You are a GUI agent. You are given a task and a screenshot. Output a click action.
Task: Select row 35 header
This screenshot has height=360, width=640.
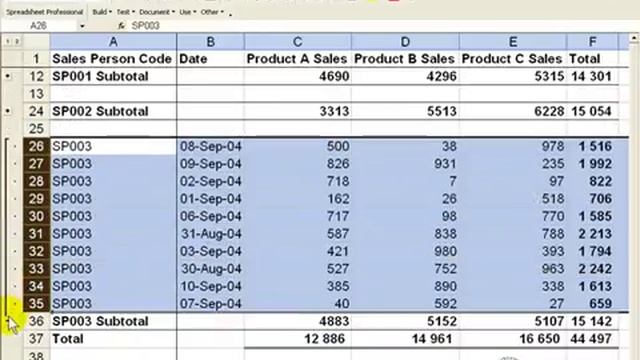pyautogui.click(x=36, y=304)
